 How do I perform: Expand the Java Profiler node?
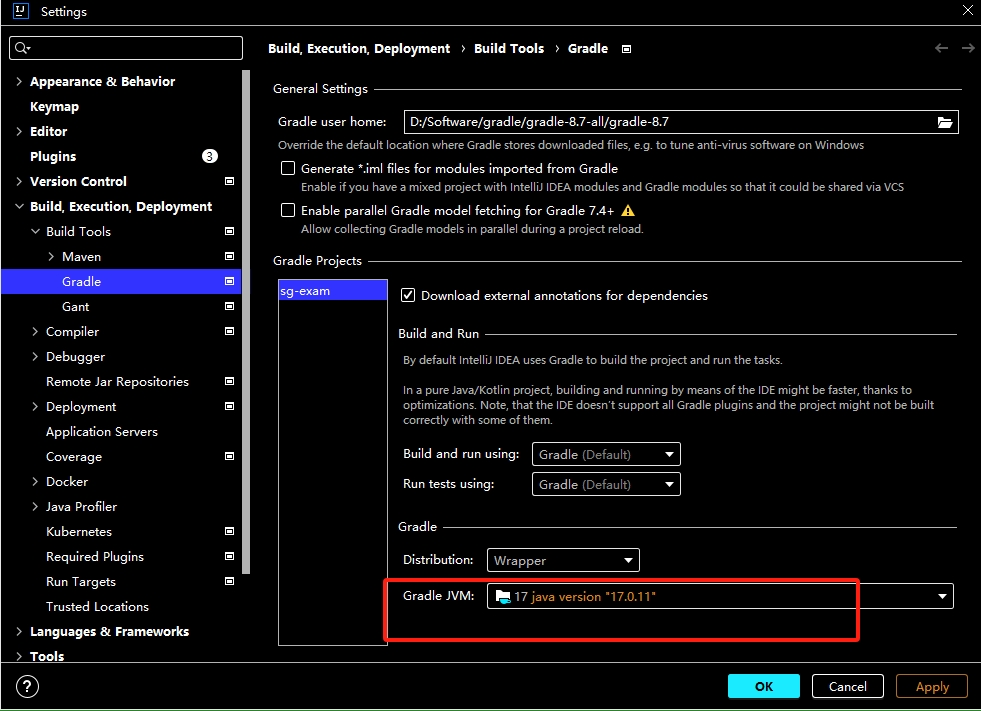click(35, 507)
